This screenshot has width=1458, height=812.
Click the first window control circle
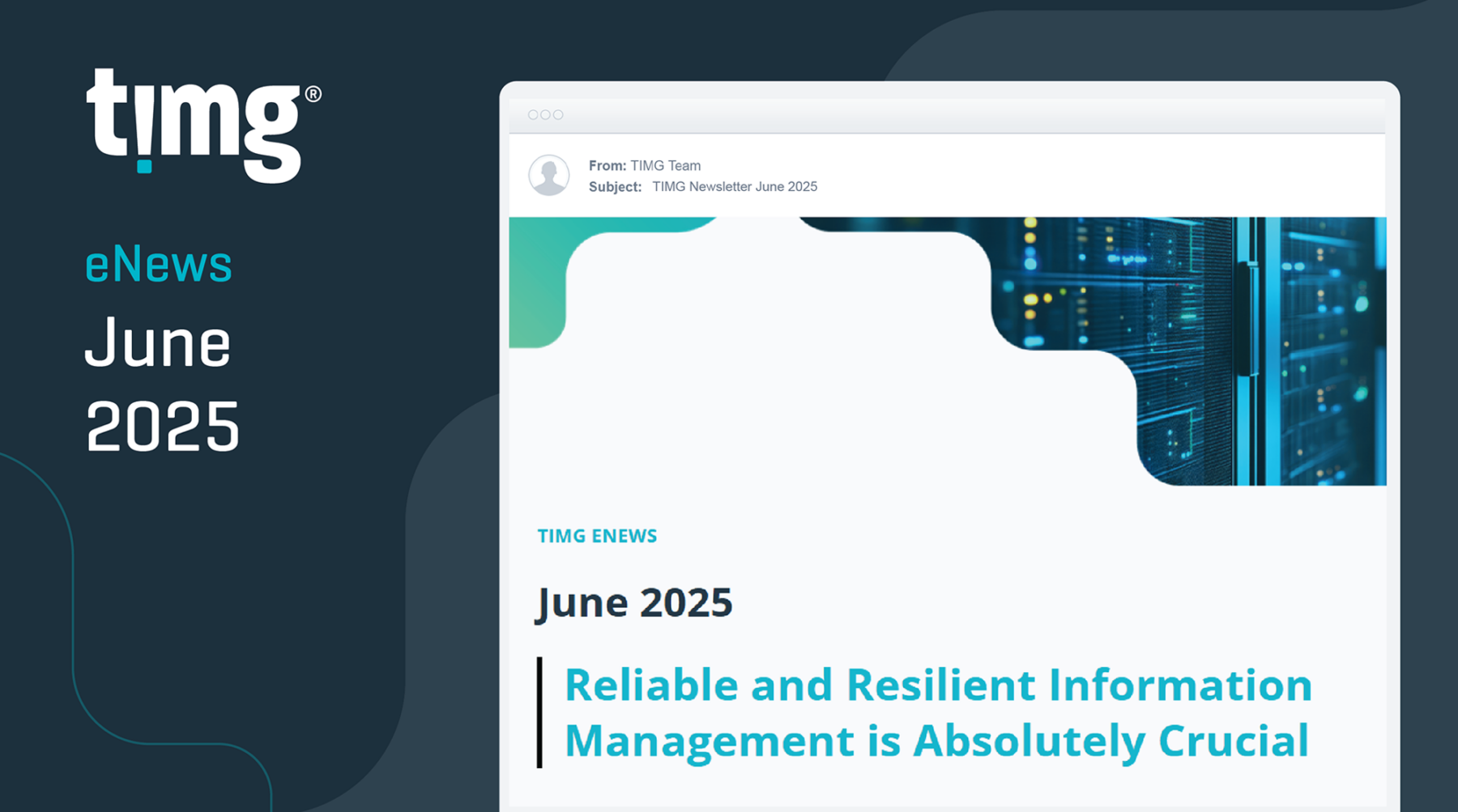coord(533,115)
